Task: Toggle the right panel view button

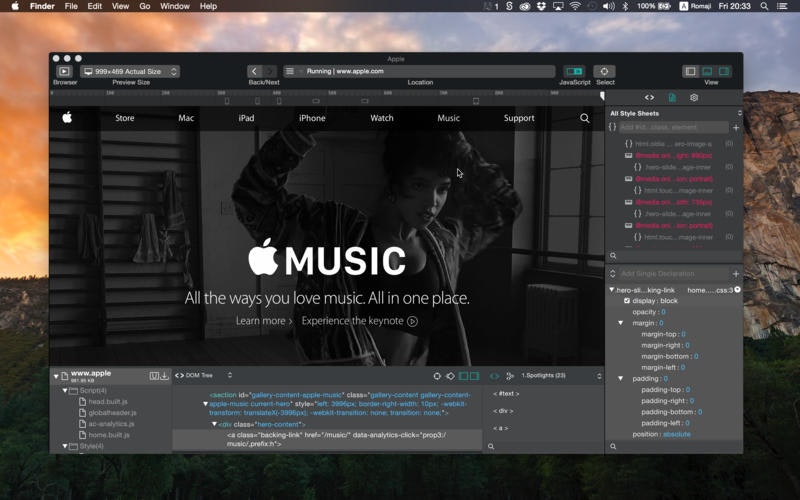Action: pyautogui.click(x=723, y=71)
